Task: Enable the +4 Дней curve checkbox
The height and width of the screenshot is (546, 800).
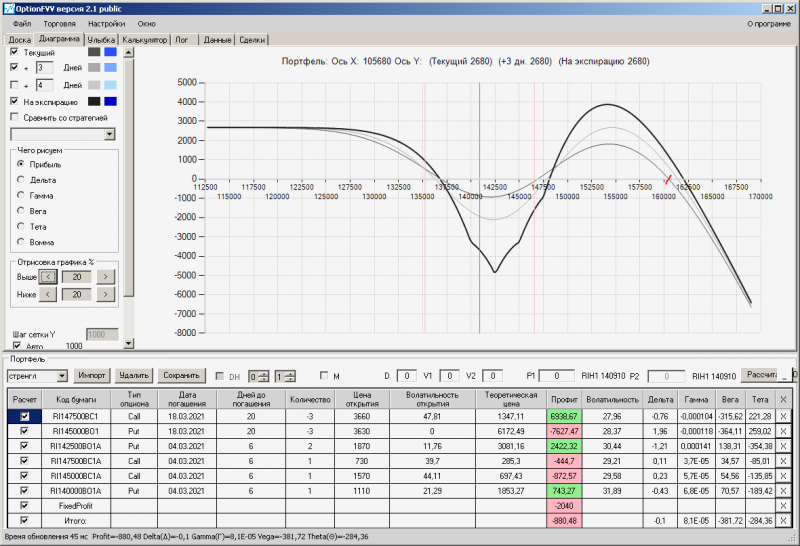Action: pos(14,85)
